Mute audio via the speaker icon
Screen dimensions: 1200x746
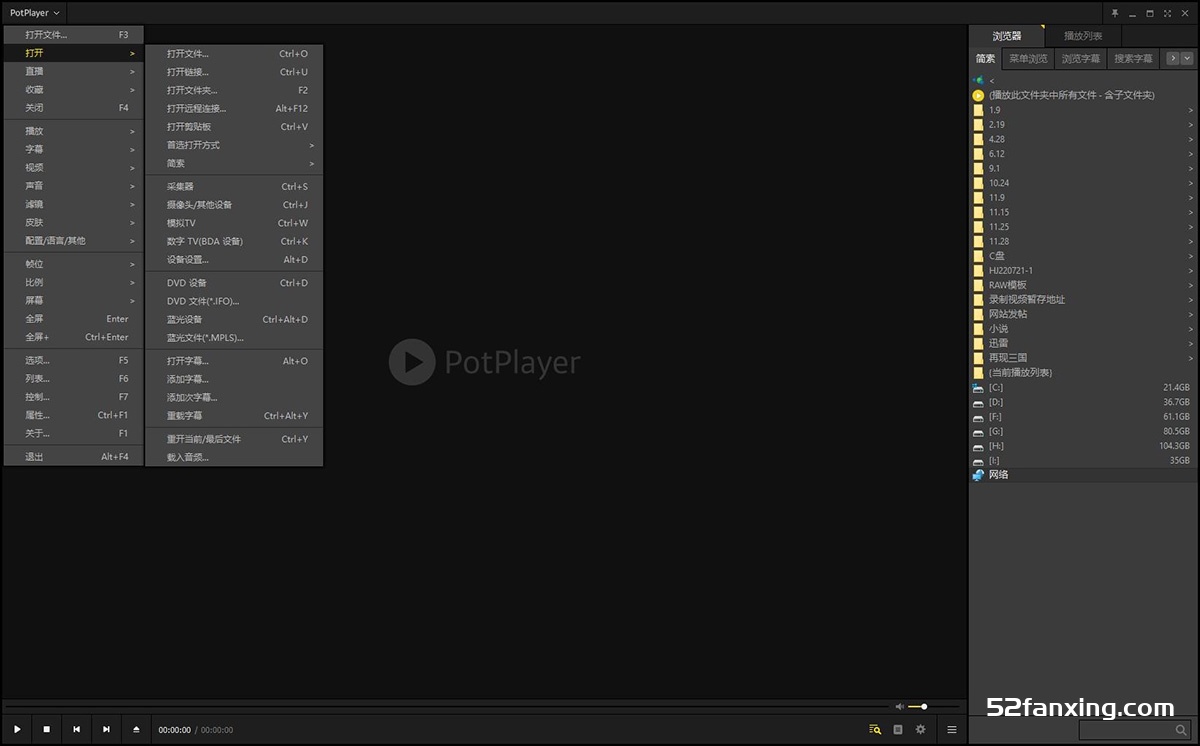900,707
